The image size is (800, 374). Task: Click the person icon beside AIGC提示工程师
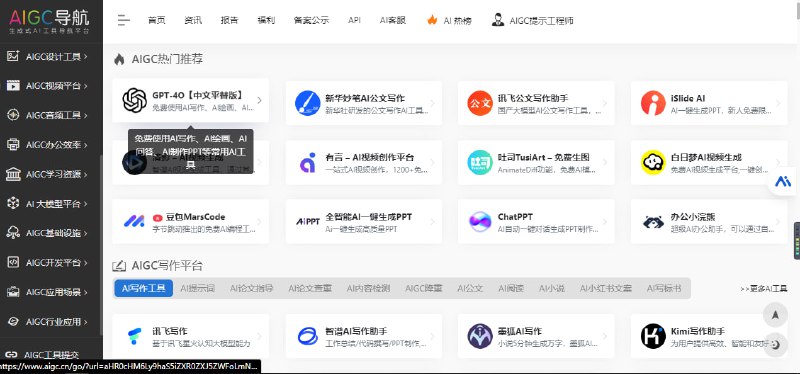click(x=497, y=20)
